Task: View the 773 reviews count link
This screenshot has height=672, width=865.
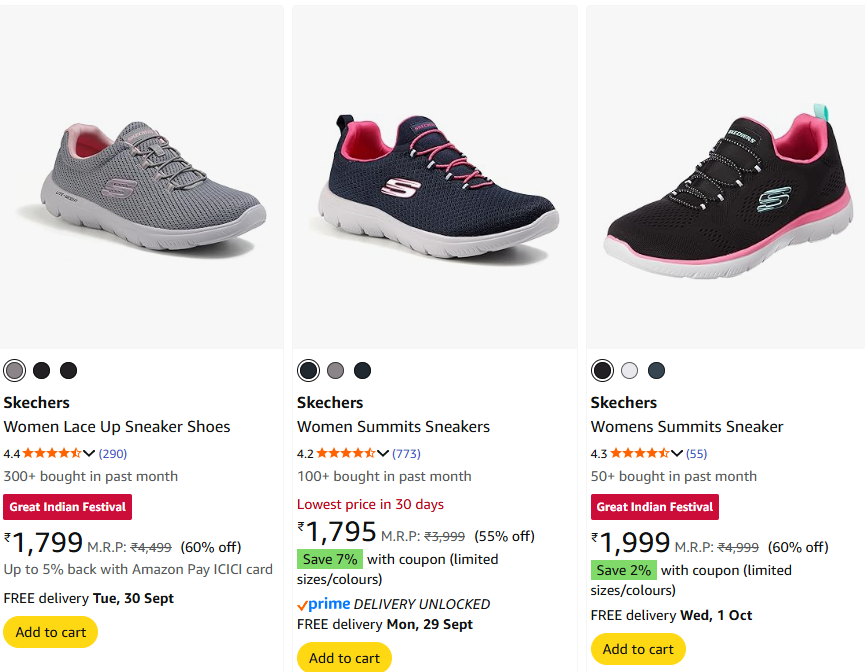Action: click(x=406, y=454)
